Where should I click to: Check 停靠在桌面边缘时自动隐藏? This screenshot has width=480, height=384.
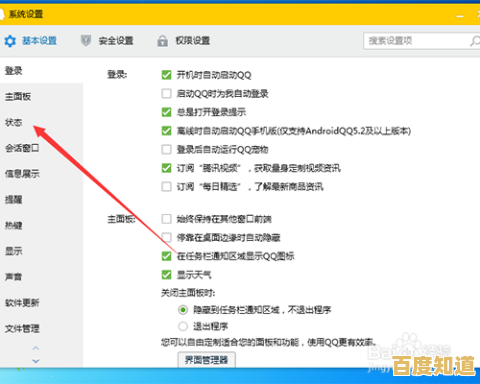tap(166, 237)
